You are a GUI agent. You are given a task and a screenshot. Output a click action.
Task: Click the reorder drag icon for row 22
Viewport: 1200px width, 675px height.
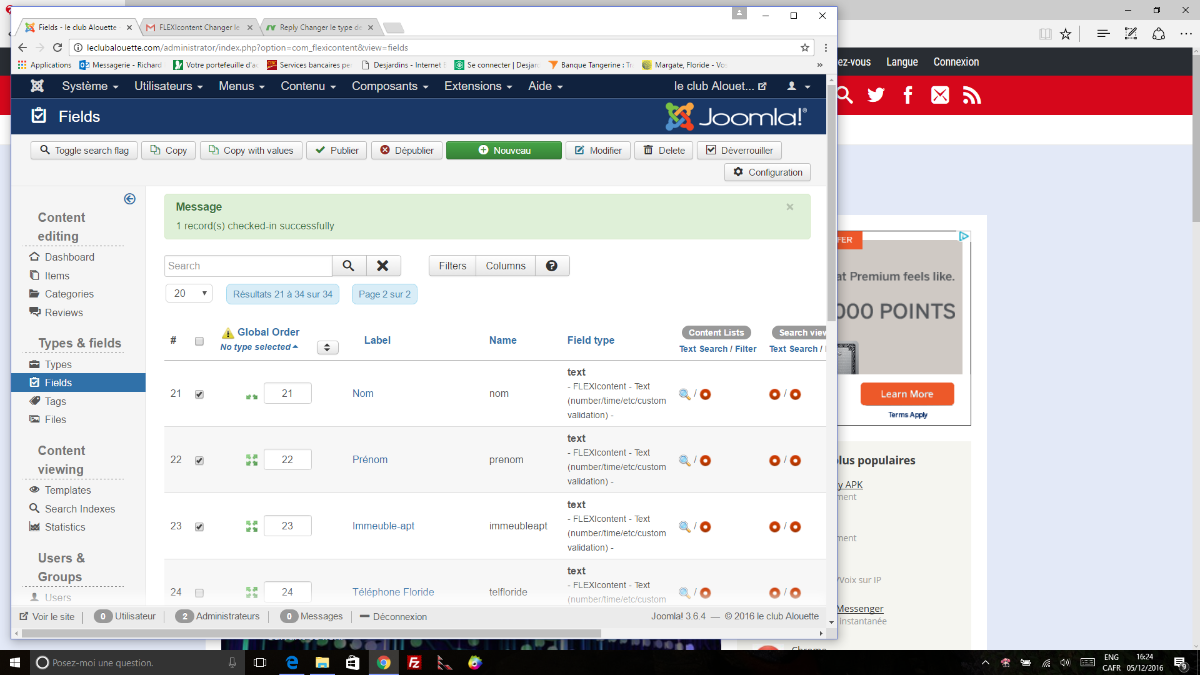(252, 460)
